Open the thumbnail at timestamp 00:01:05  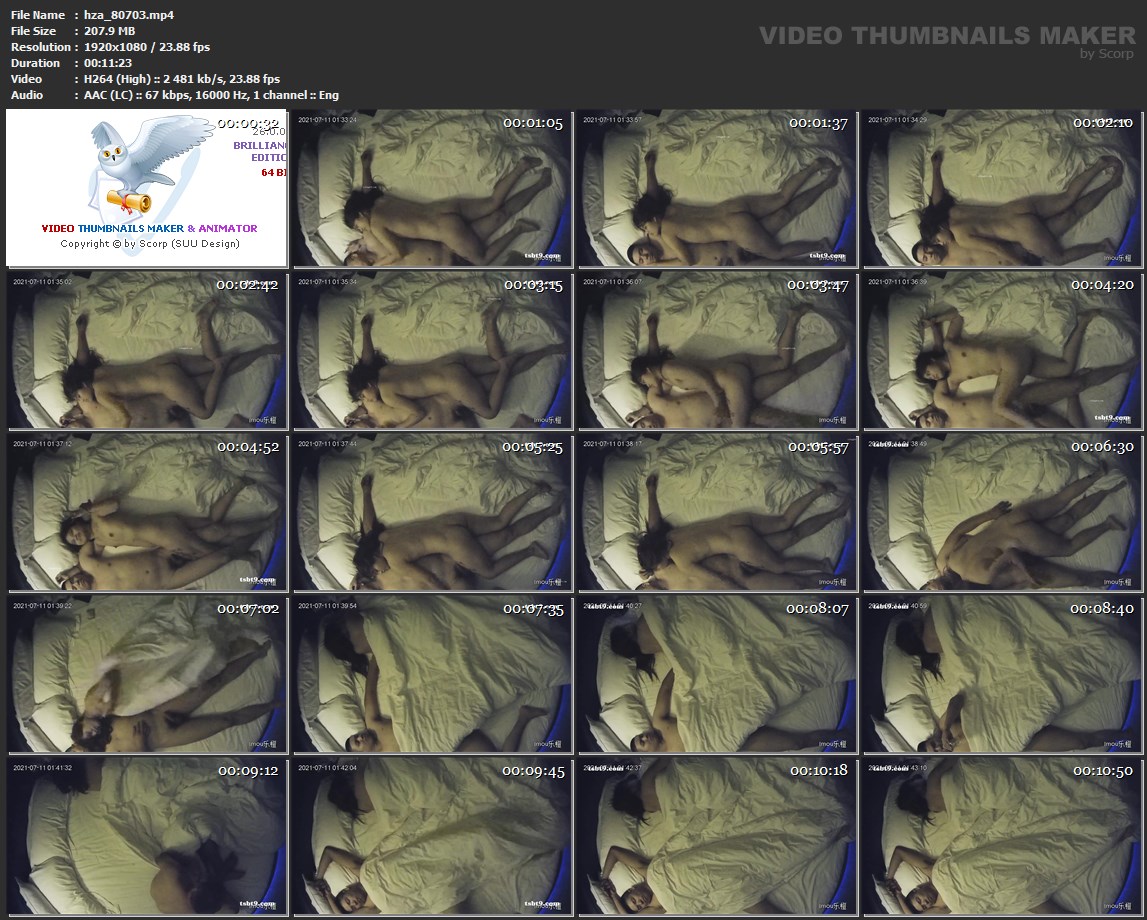[432, 188]
